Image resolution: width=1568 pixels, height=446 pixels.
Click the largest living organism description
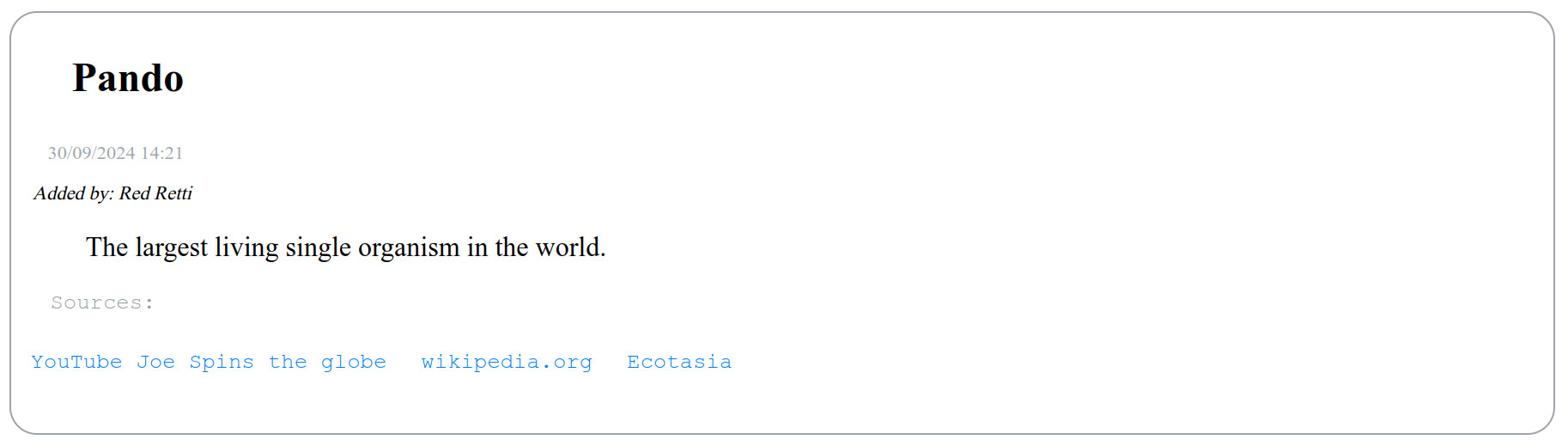click(x=345, y=247)
